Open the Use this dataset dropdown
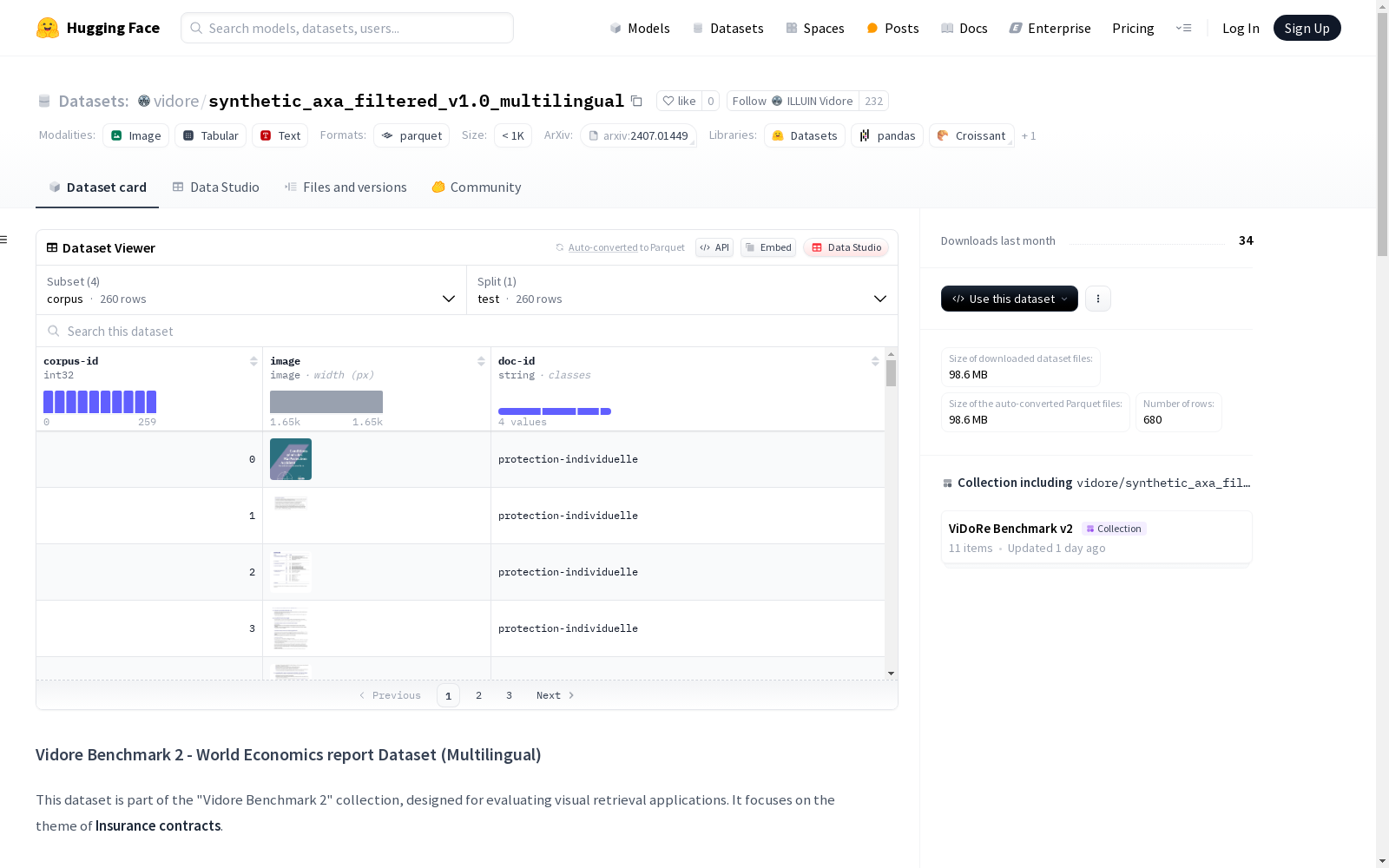Image resolution: width=1389 pixels, height=868 pixels. [x=1010, y=299]
